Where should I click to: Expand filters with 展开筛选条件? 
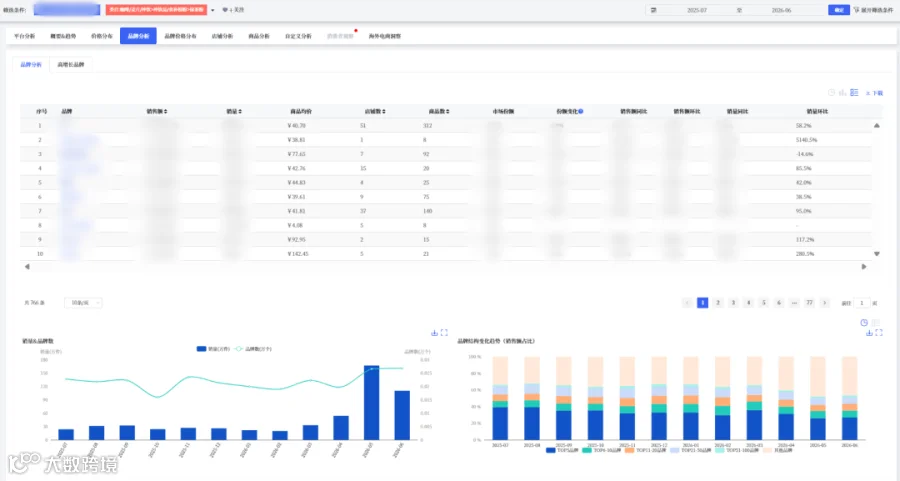(873, 10)
